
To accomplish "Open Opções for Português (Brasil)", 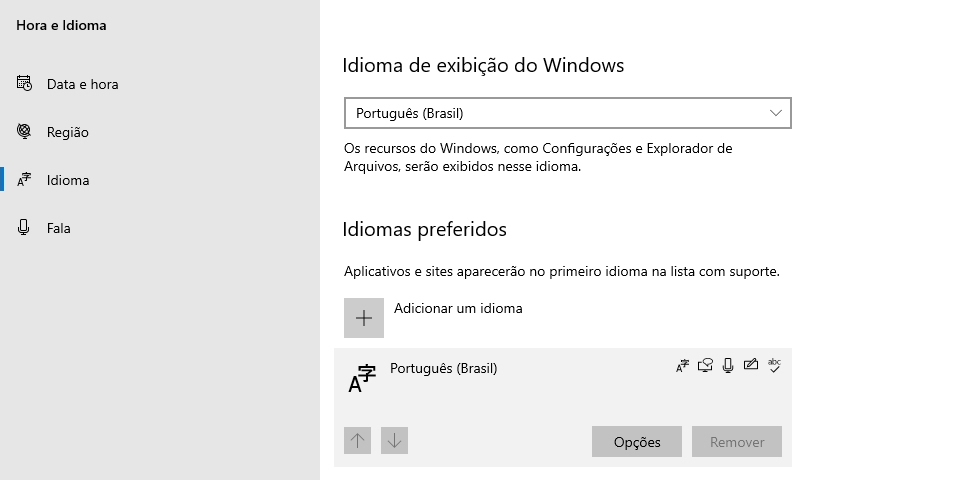I will (637, 441).
